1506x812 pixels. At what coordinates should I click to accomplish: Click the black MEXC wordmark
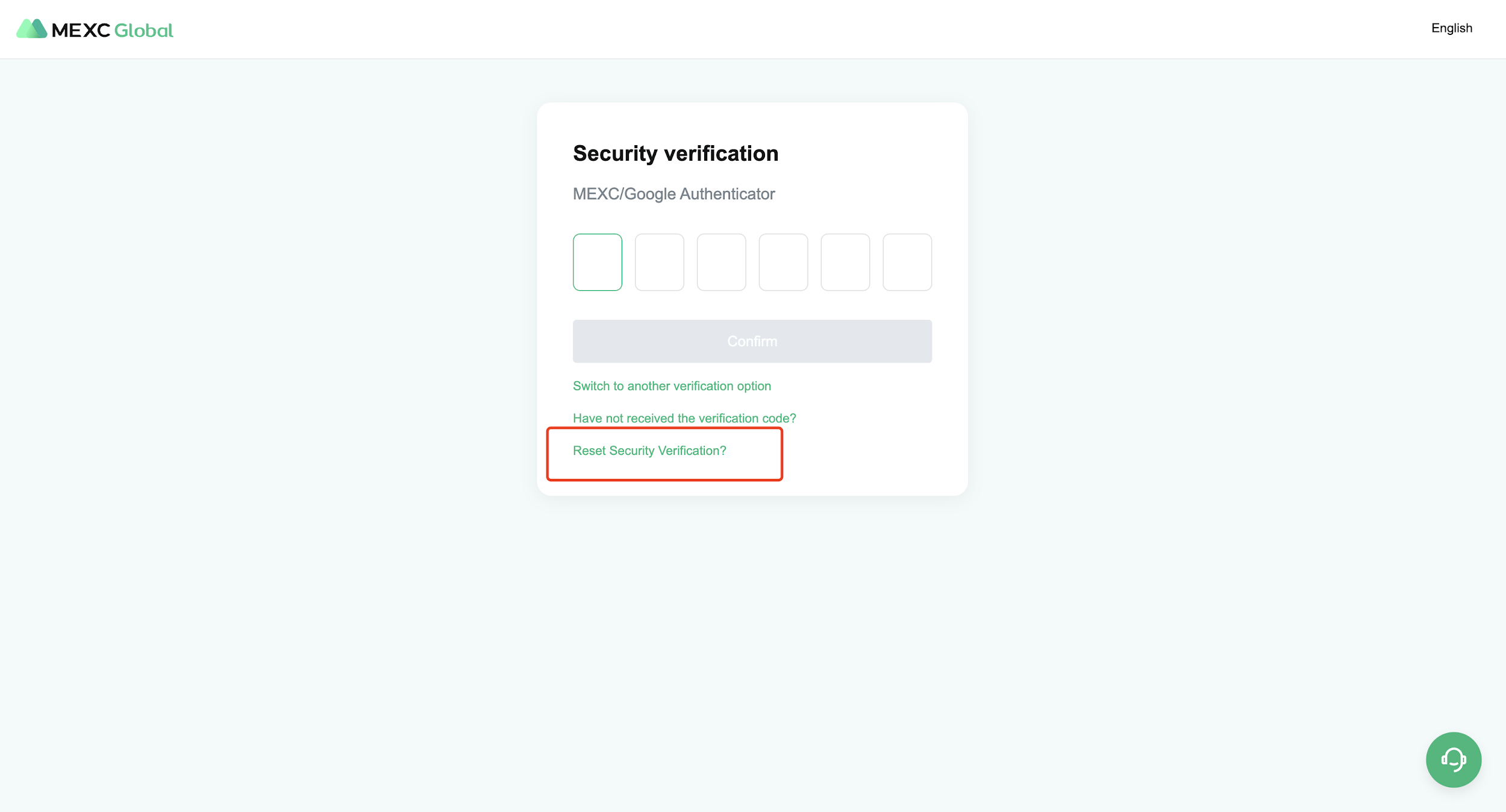pos(81,30)
